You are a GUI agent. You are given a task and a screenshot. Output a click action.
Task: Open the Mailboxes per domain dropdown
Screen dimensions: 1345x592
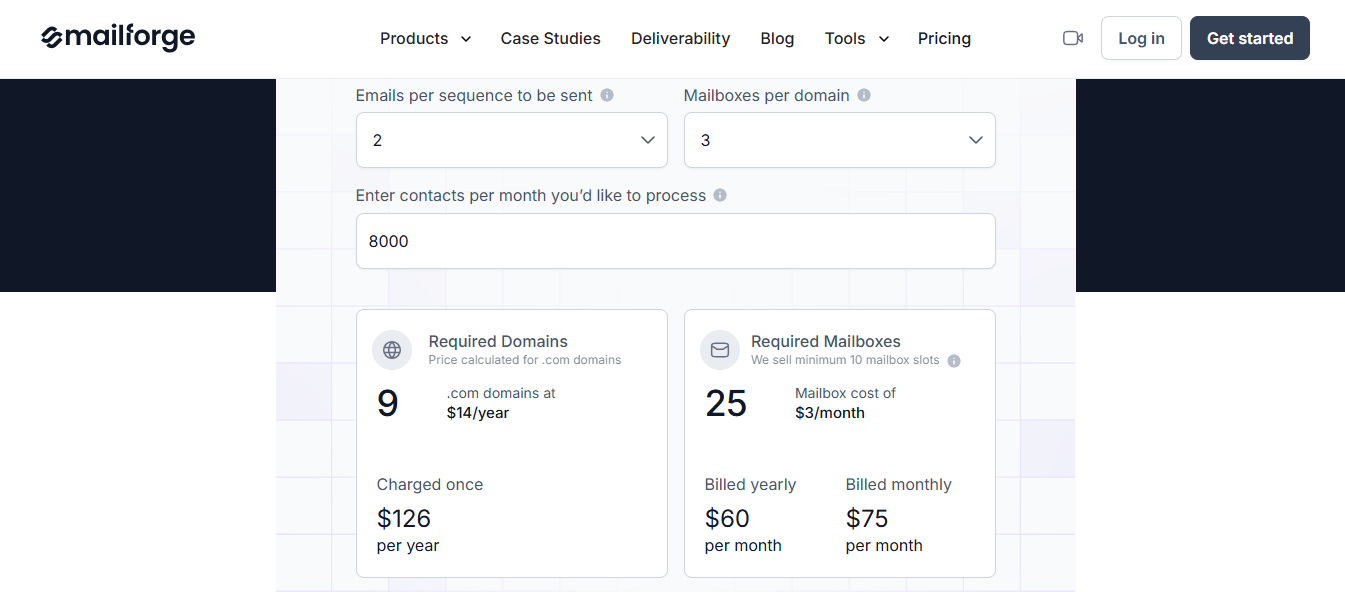tap(840, 140)
